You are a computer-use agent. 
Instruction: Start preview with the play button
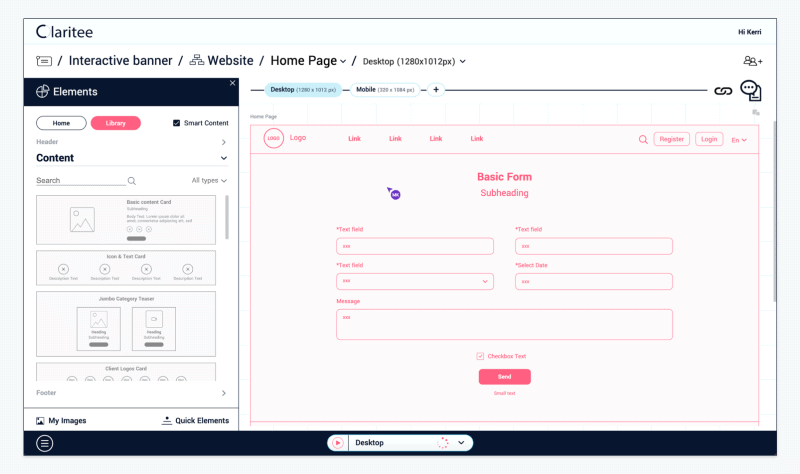(x=338, y=443)
